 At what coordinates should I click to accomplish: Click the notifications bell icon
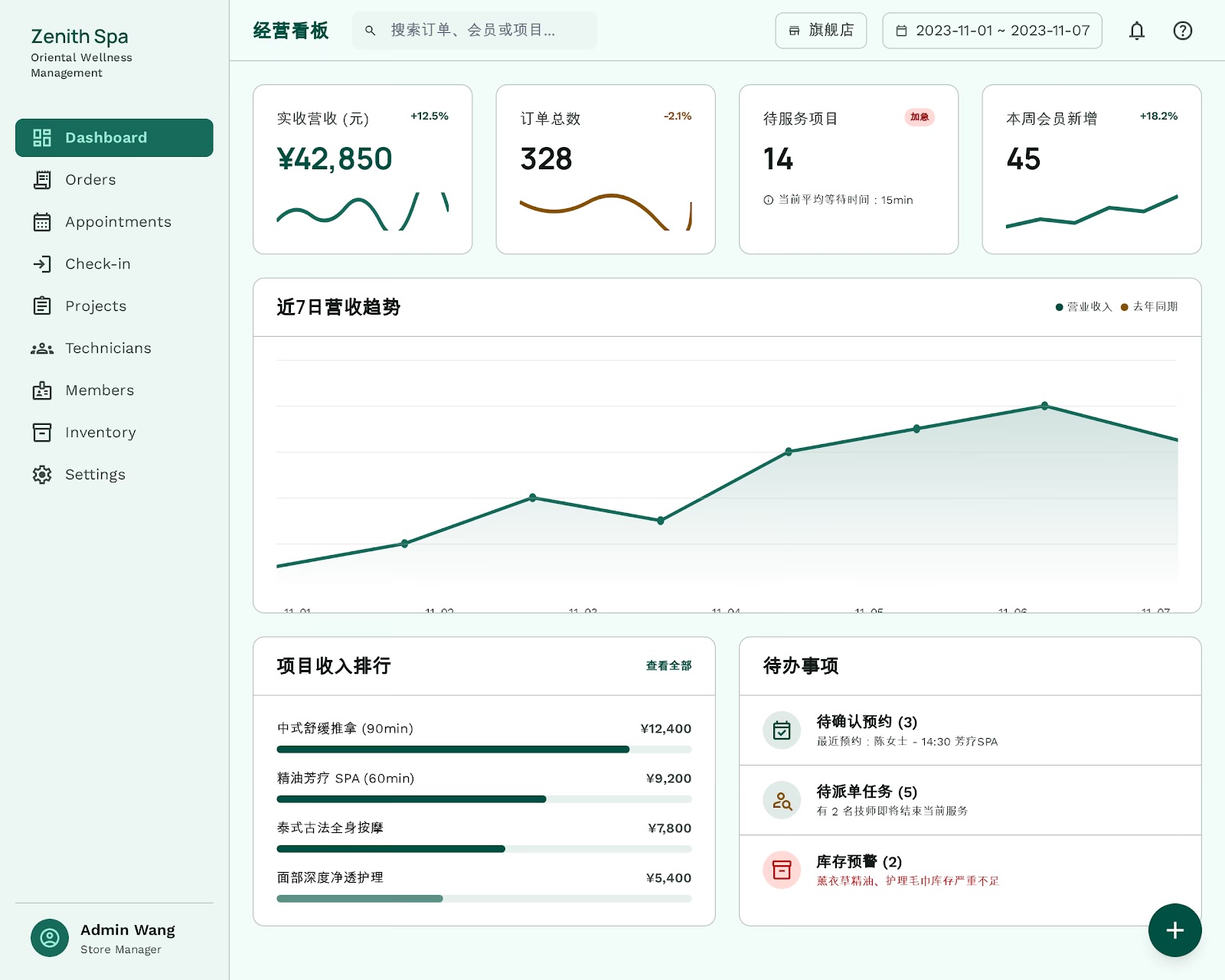click(x=1137, y=31)
